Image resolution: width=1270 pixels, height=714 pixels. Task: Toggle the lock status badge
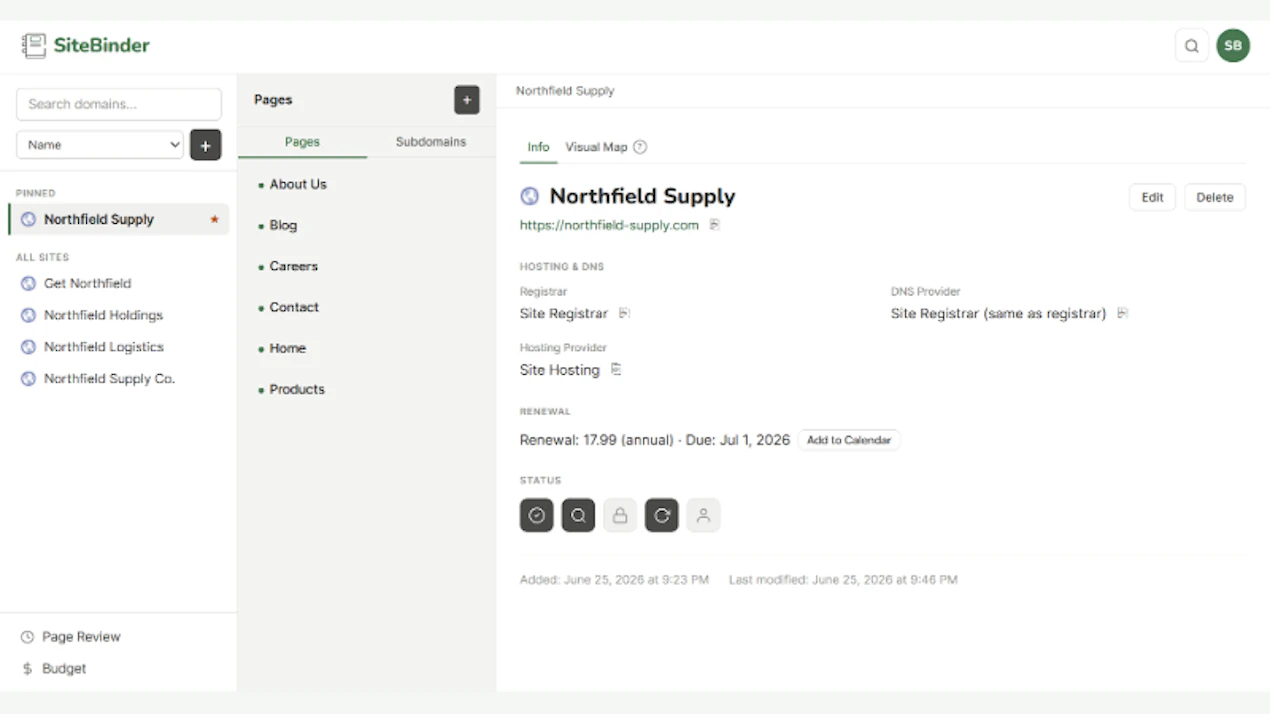(x=620, y=515)
